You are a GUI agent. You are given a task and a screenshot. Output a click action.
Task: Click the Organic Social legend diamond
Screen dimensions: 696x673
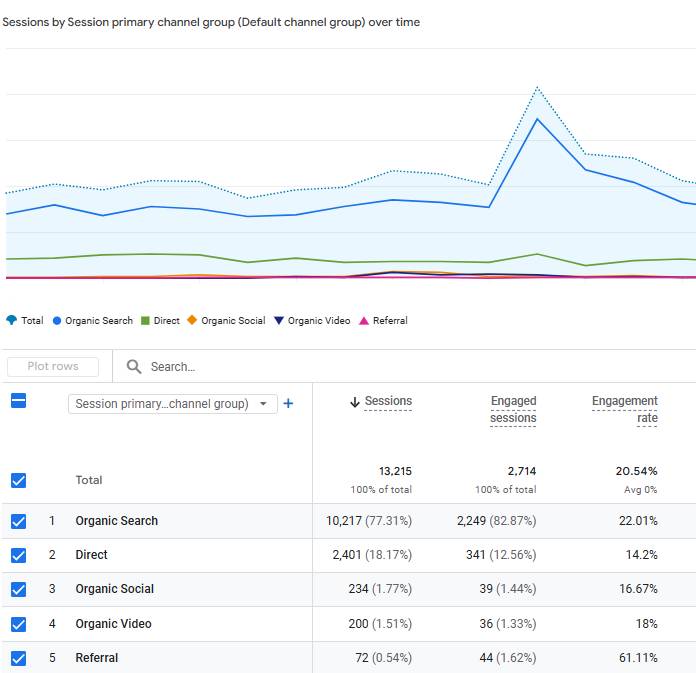click(192, 321)
